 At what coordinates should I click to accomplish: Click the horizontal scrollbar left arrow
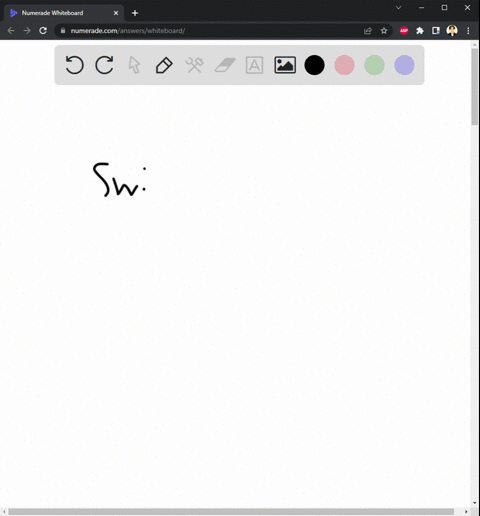[4, 512]
